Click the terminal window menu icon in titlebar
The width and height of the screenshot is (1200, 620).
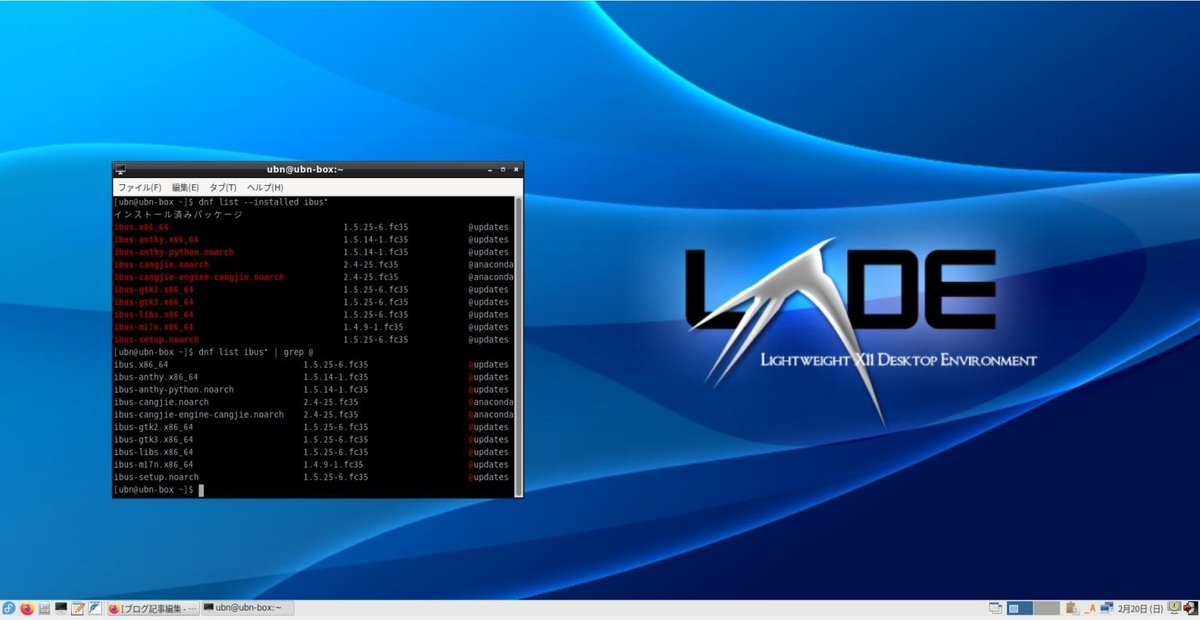(120, 170)
